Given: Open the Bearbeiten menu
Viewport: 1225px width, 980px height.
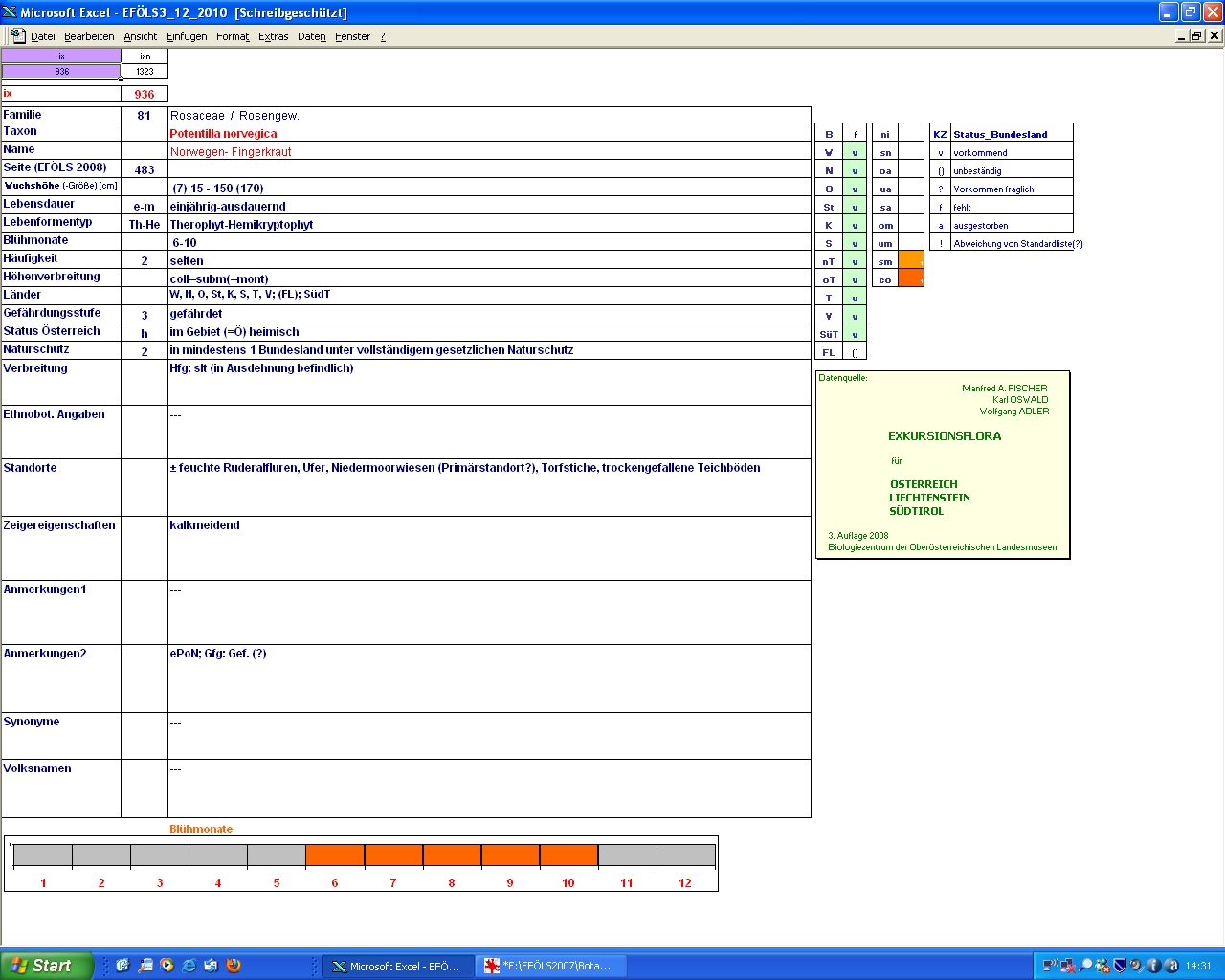Looking at the screenshot, I should (89, 36).
